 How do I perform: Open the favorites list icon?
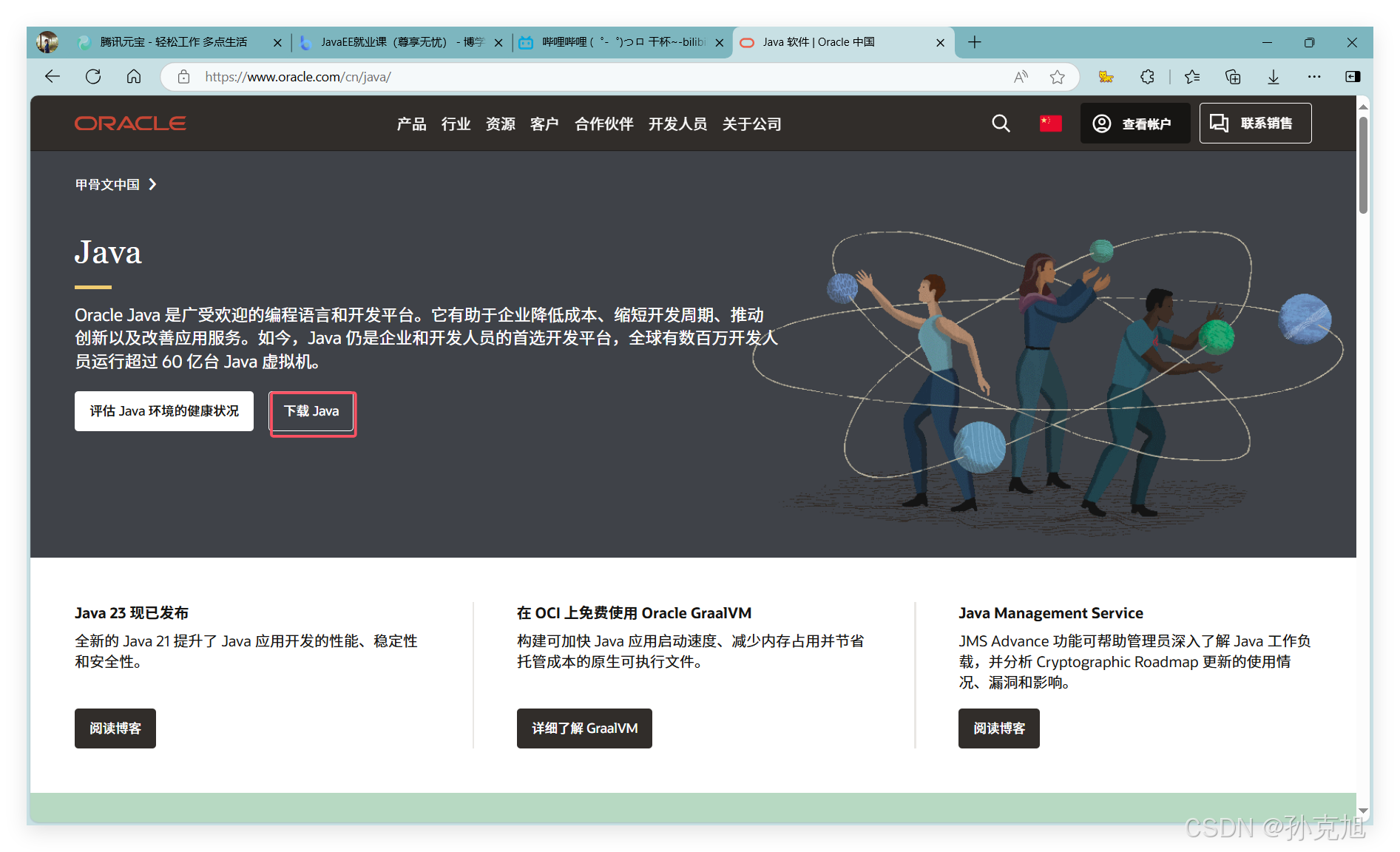pyautogui.click(x=1192, y=77)
